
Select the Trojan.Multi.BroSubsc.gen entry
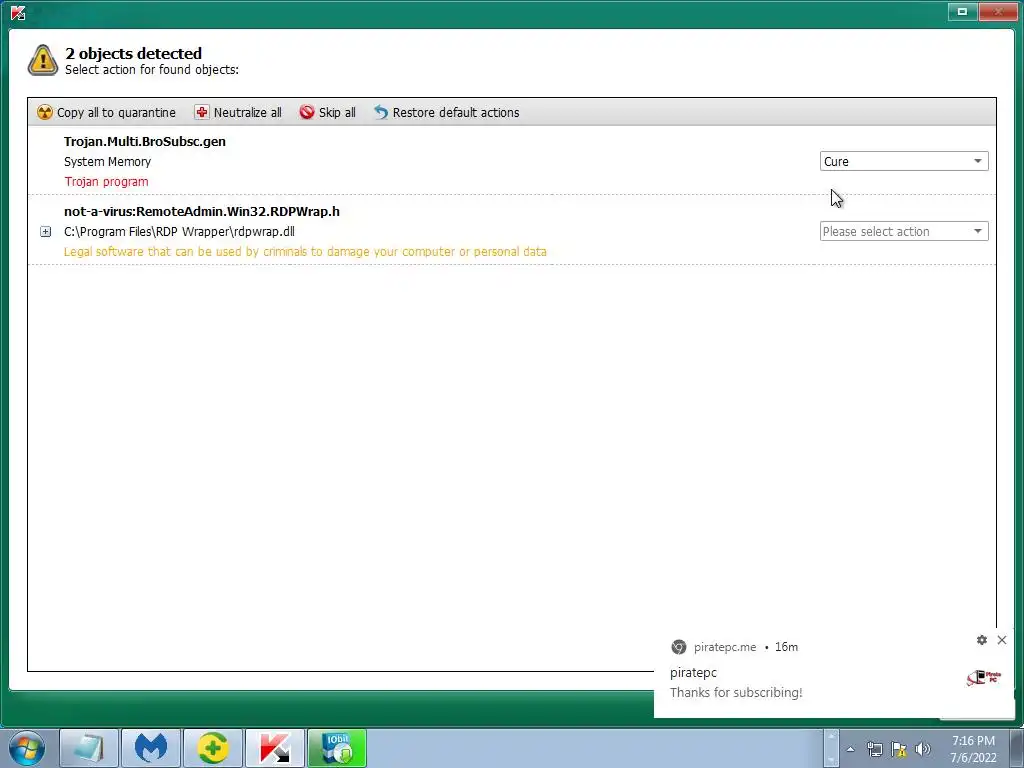[x=145, y=141]
